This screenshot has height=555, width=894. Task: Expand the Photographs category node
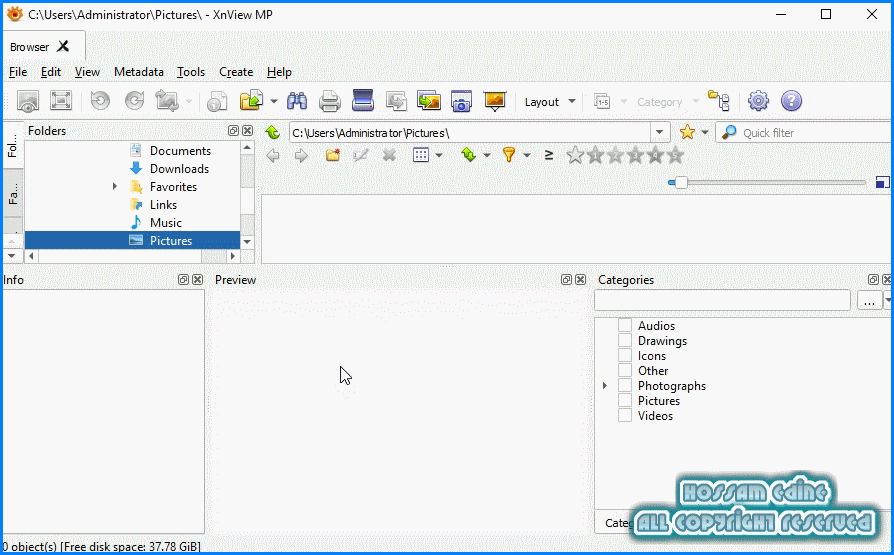coord(605,386)
